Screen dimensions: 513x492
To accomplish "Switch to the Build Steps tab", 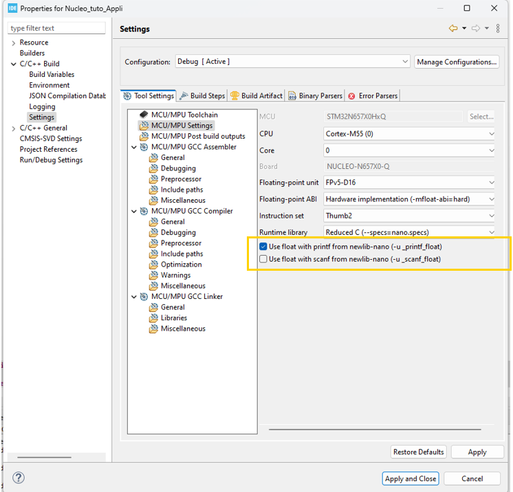I will coord(202,96).
